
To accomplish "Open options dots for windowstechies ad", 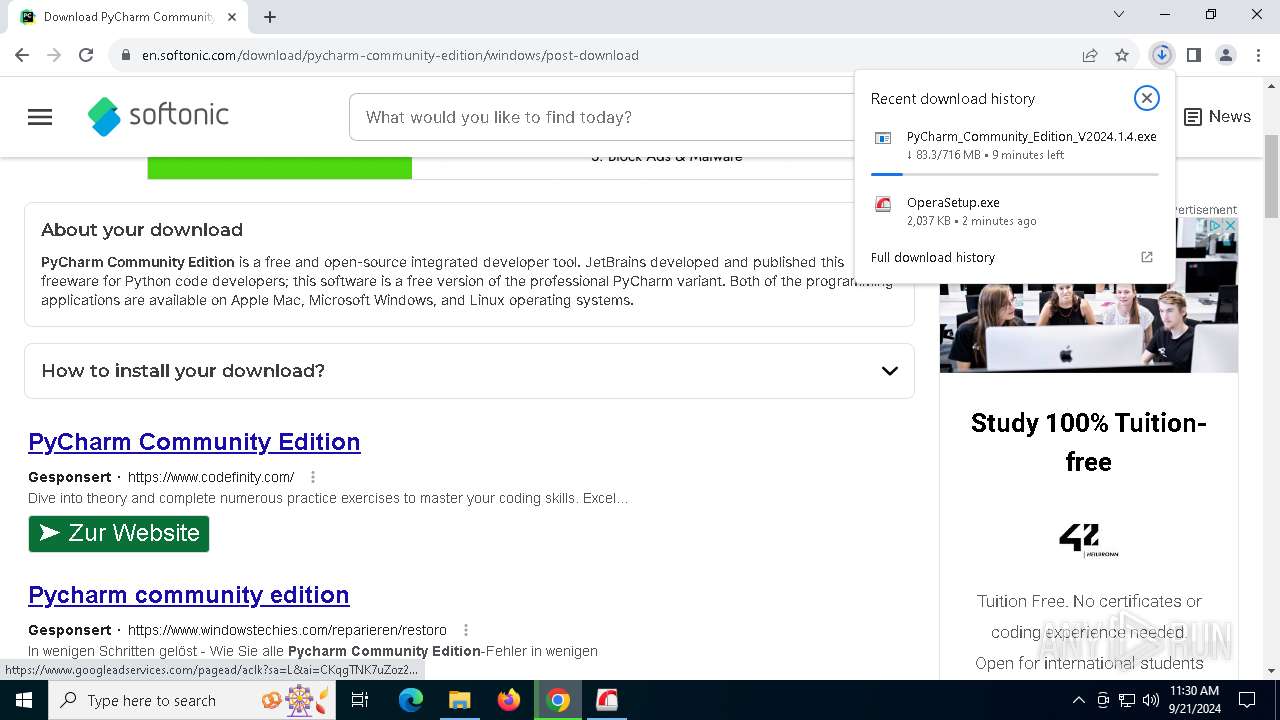I will [x=466, y=630].
